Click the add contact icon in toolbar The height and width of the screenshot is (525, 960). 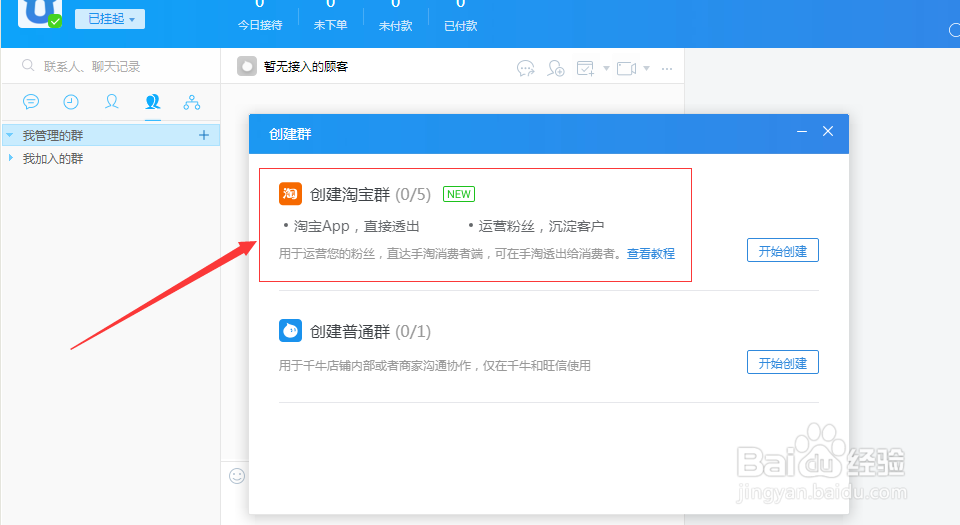click(555, 68)
